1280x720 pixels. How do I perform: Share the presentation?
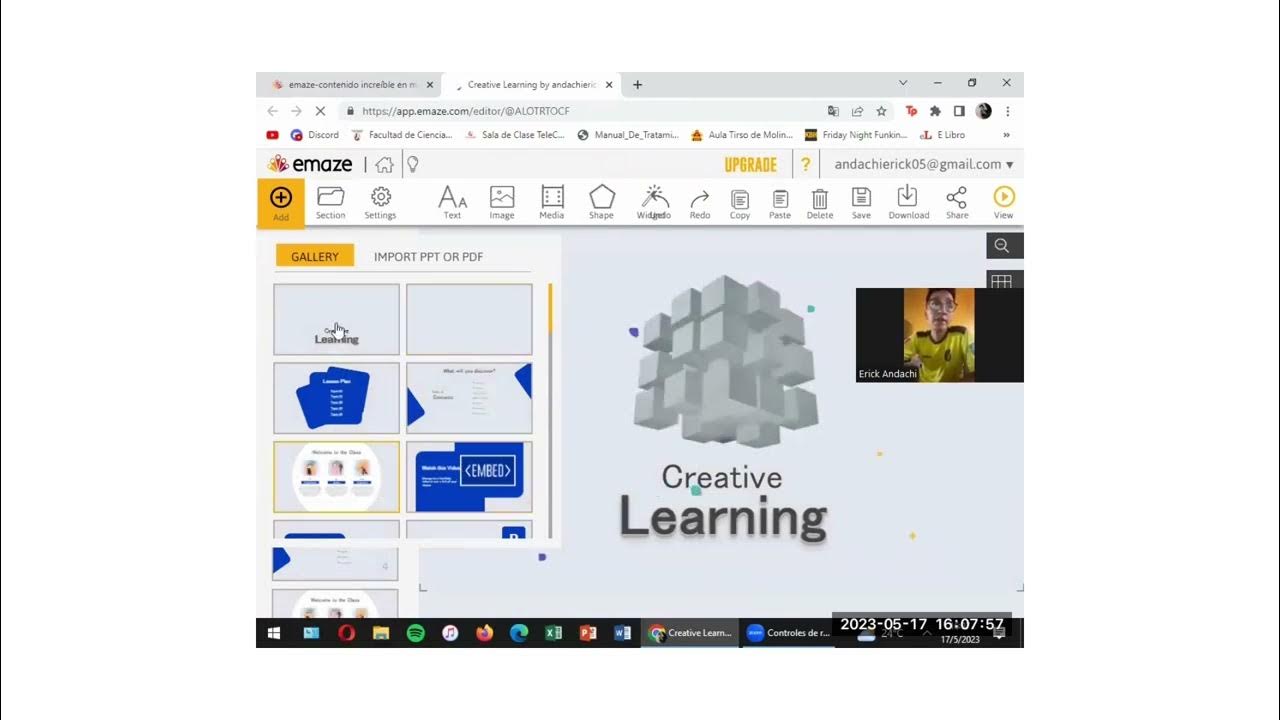(957, 203)
